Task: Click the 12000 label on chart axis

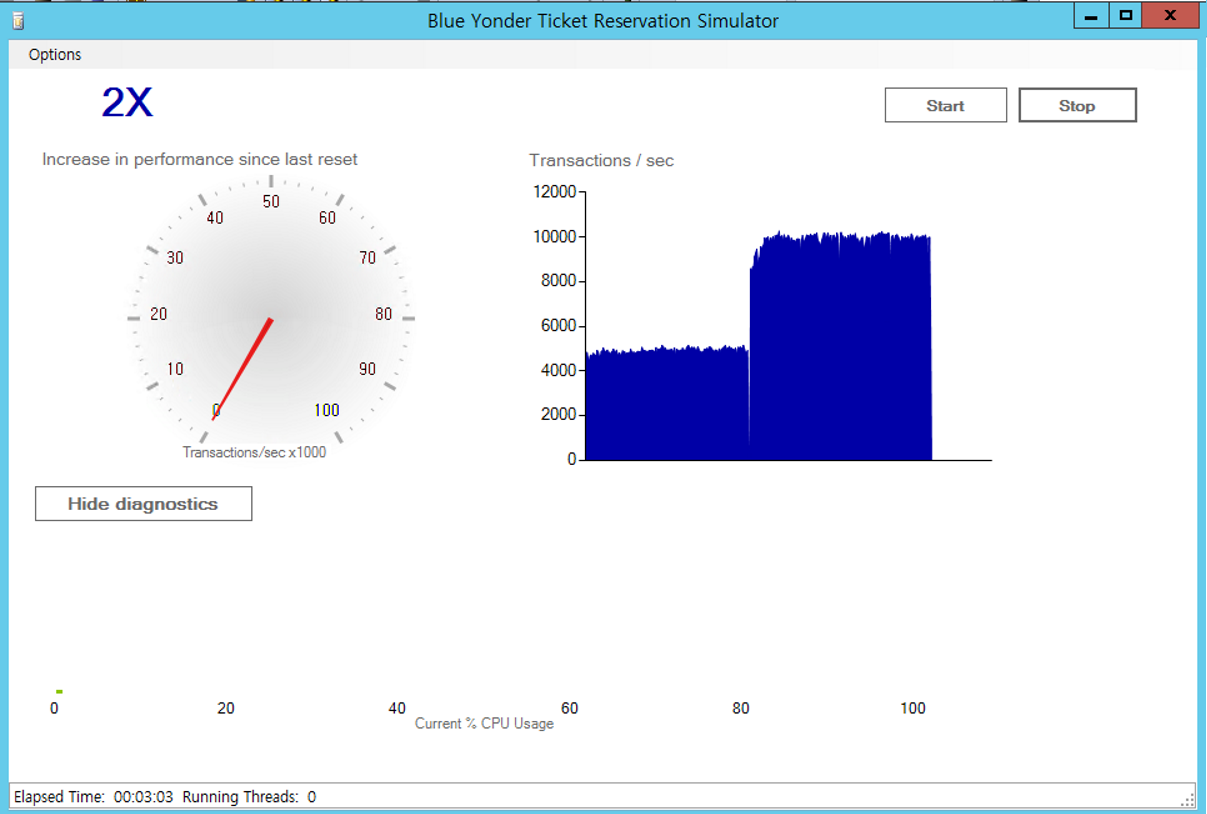Action: coord(552,192)
